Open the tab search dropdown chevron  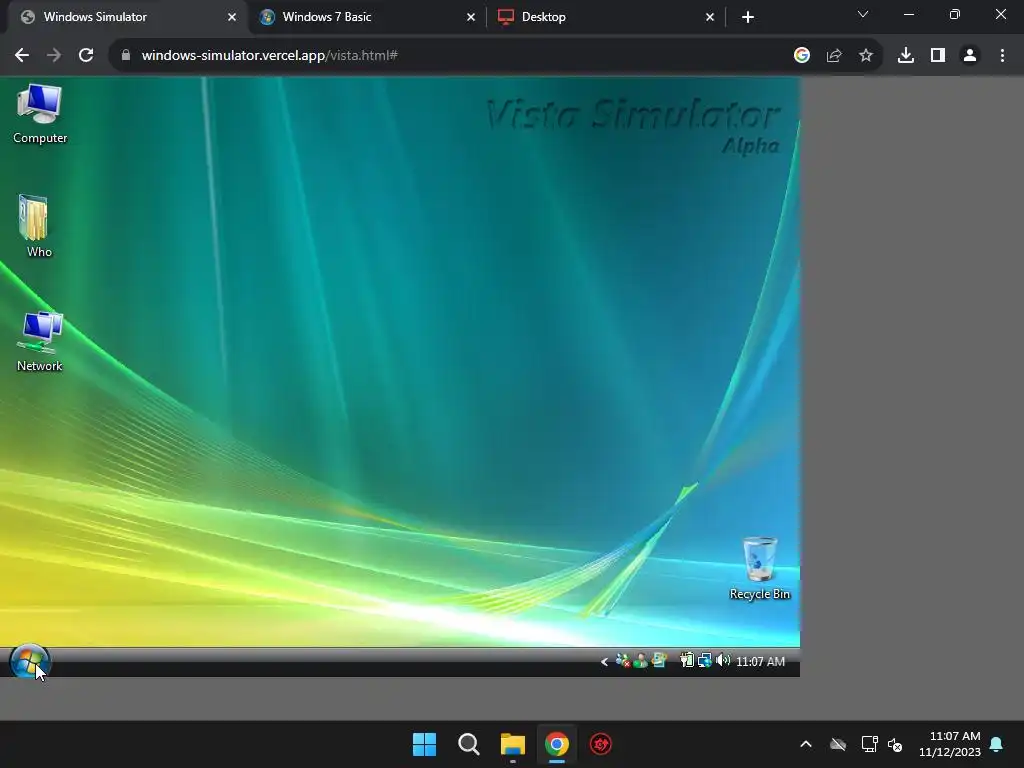click(x=863, y=14)
